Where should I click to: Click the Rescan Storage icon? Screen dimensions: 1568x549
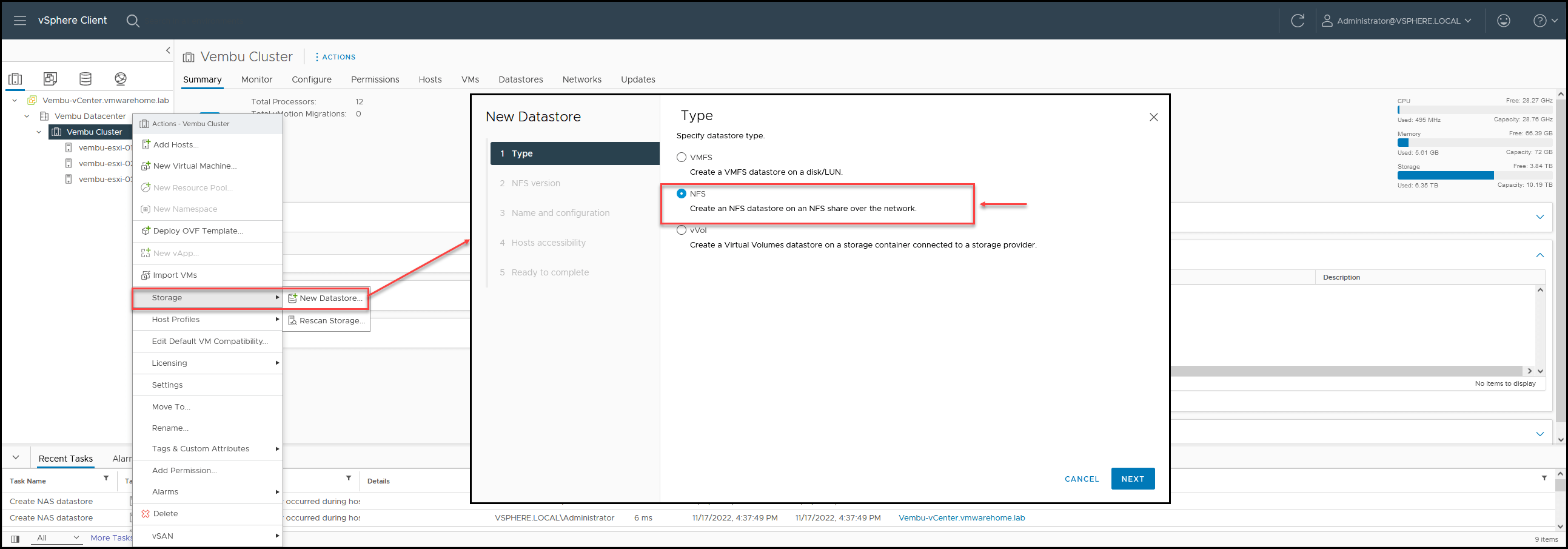coord(292,321)
